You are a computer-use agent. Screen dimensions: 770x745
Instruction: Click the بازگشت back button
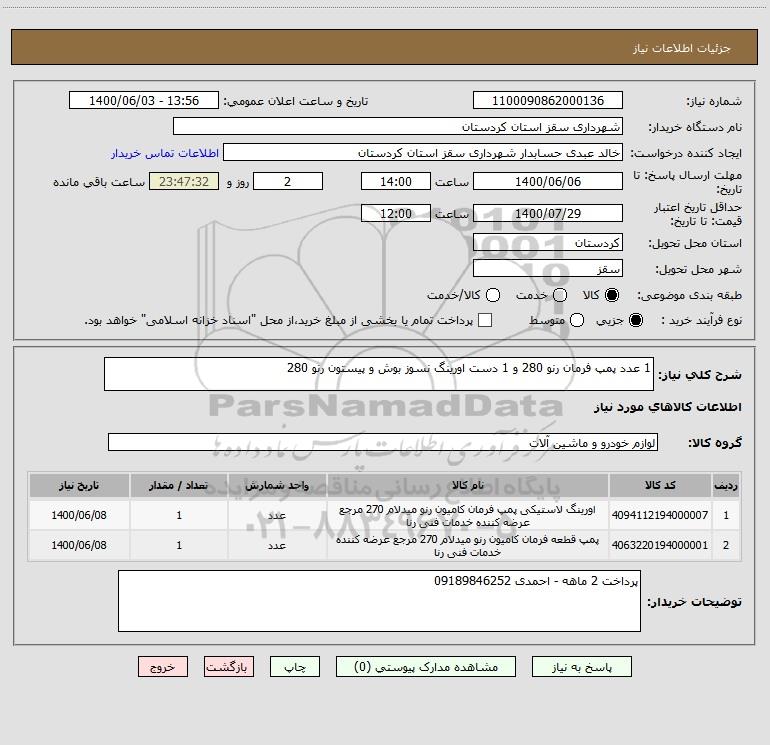click(229, 667)
